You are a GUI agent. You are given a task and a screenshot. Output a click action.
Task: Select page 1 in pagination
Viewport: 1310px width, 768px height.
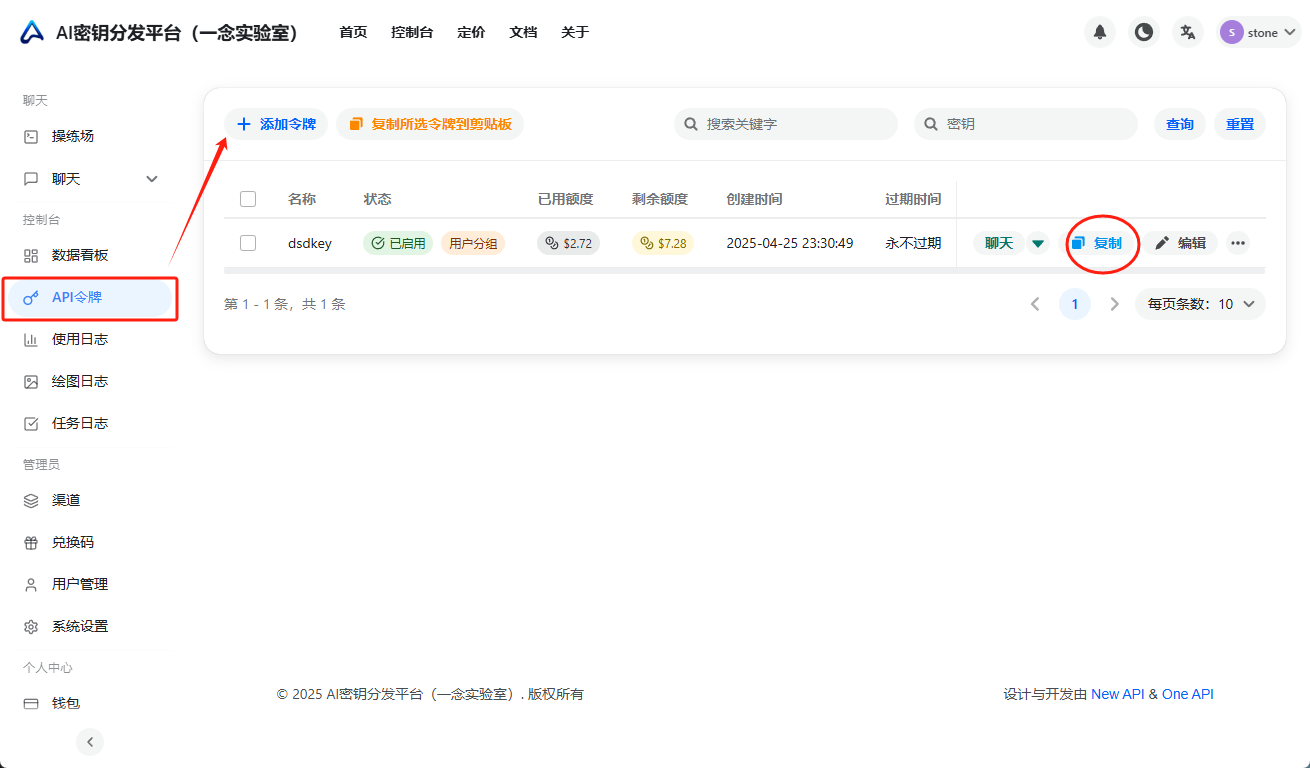[1075, 304]
